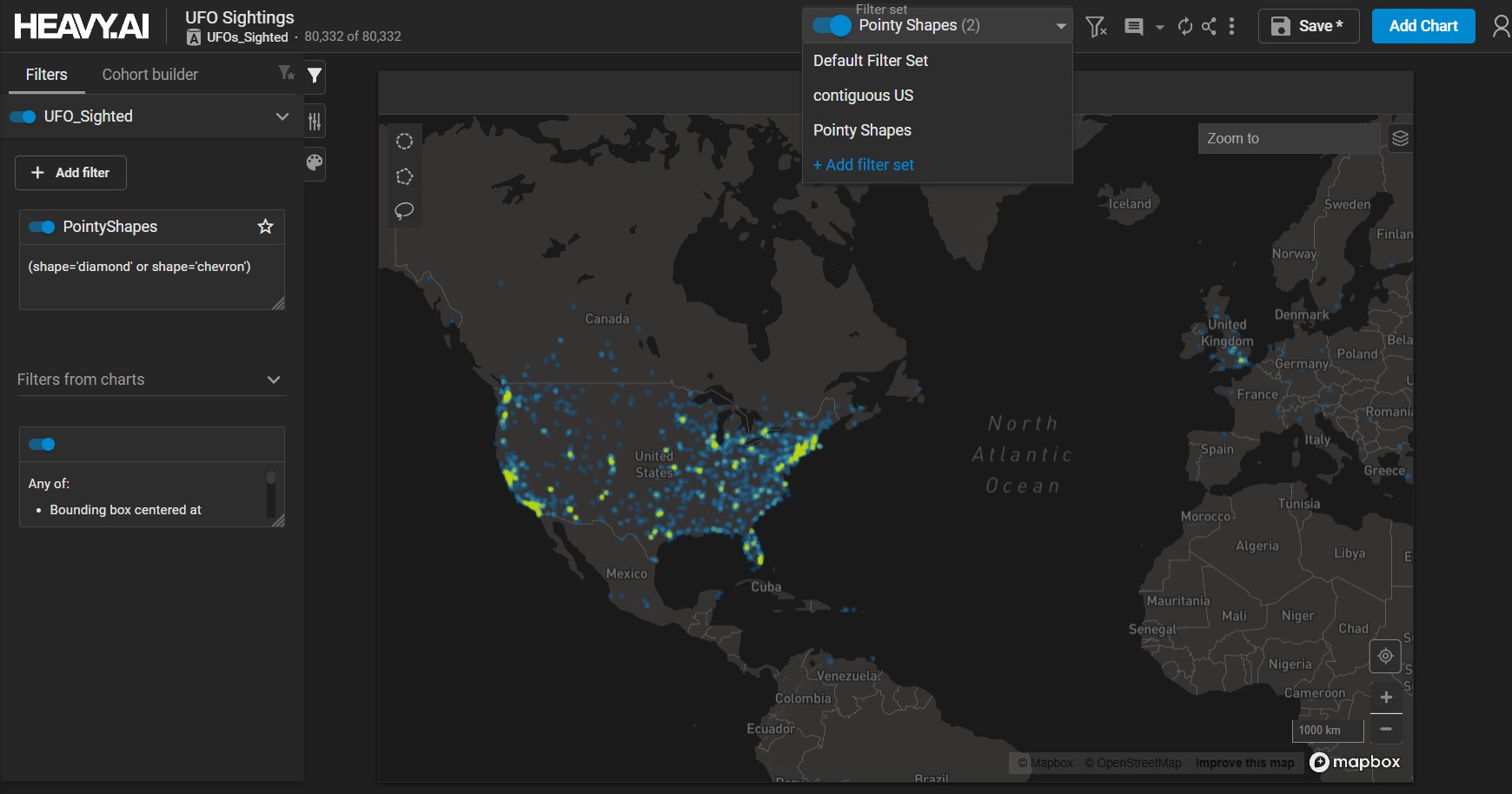Click the Save button
The width and height of the screenshot is (1512, 794).
[x=1309, y=26]
